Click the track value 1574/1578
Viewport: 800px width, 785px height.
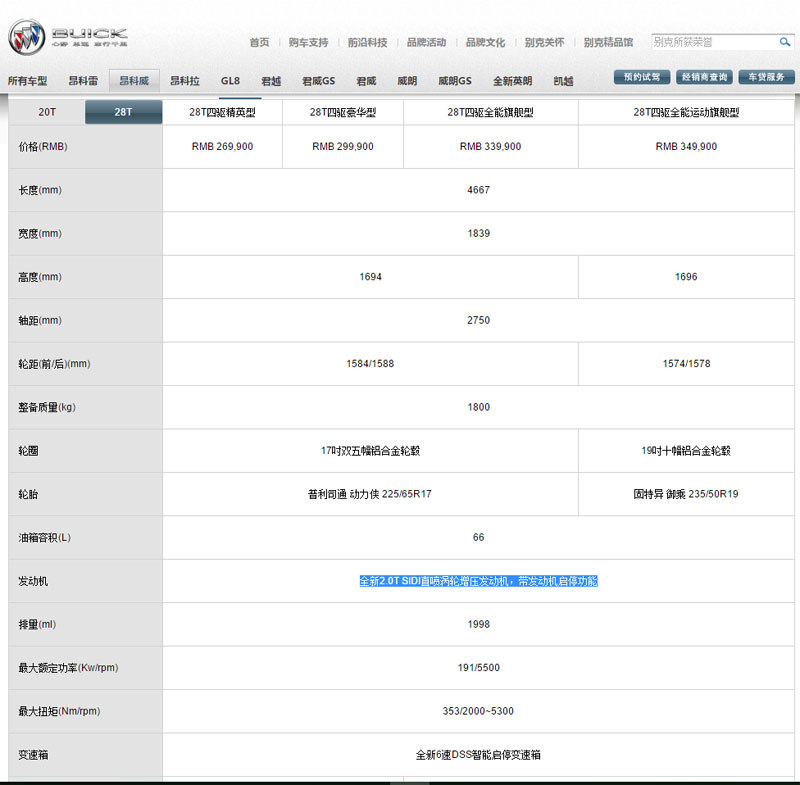686,364
